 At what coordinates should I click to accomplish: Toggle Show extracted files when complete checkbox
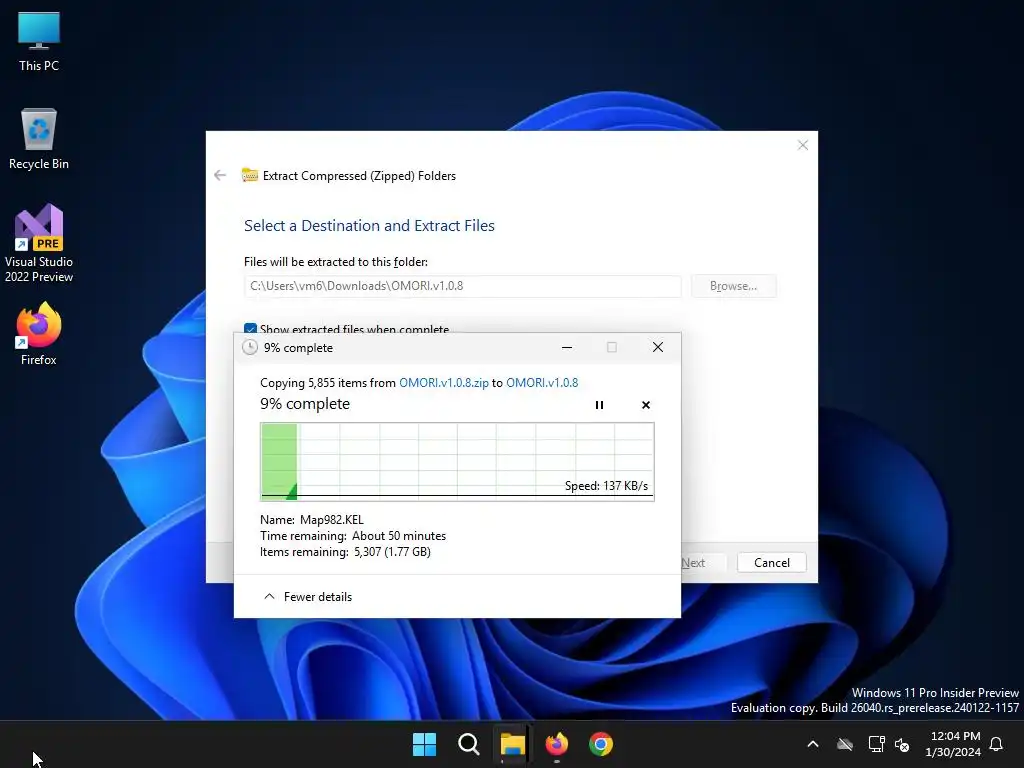250,328
